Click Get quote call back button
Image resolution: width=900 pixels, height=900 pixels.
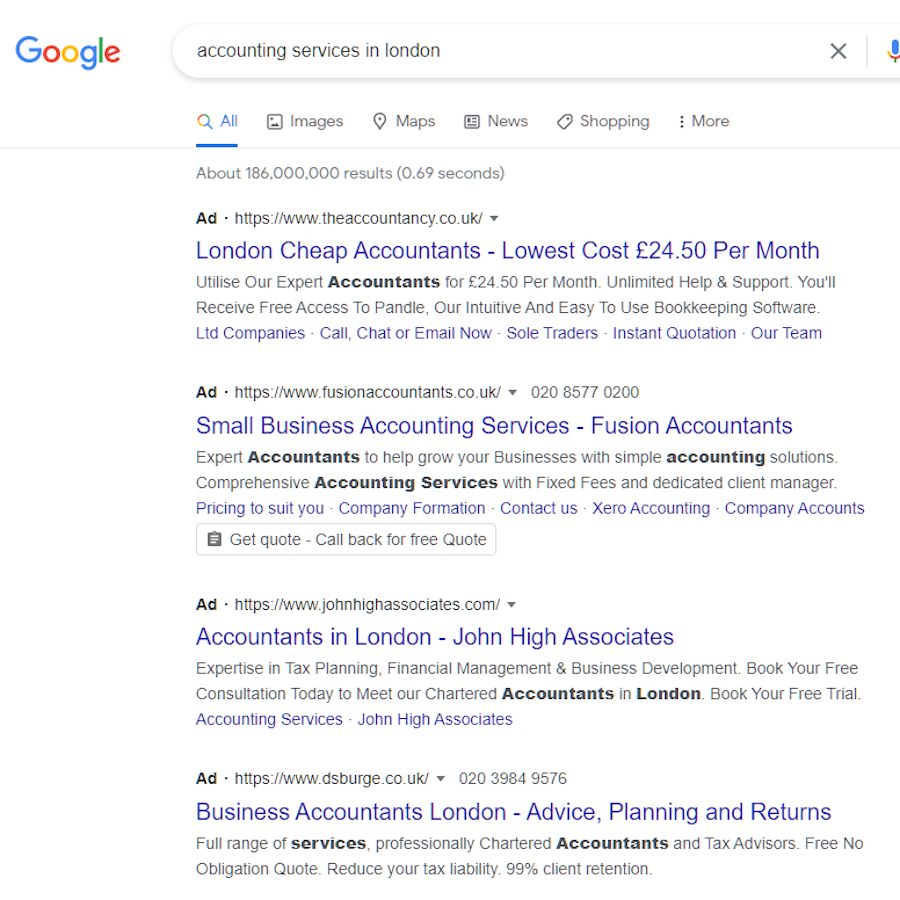click(346, 539)
